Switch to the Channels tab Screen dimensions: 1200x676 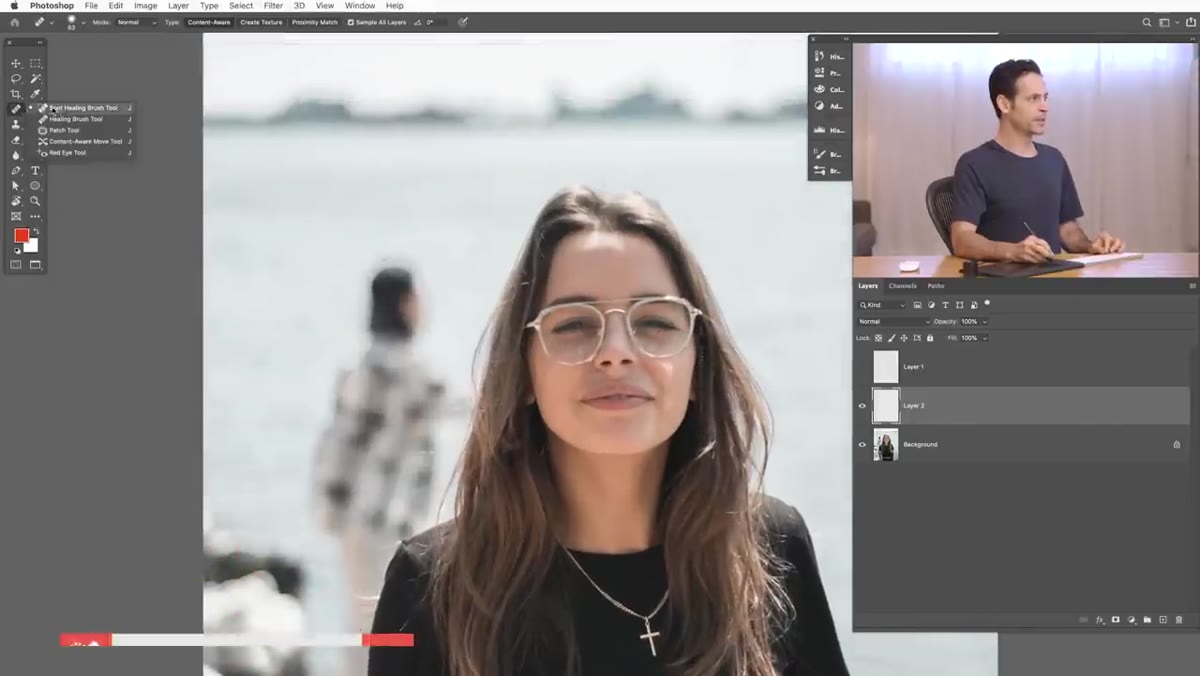click(902, 286)
